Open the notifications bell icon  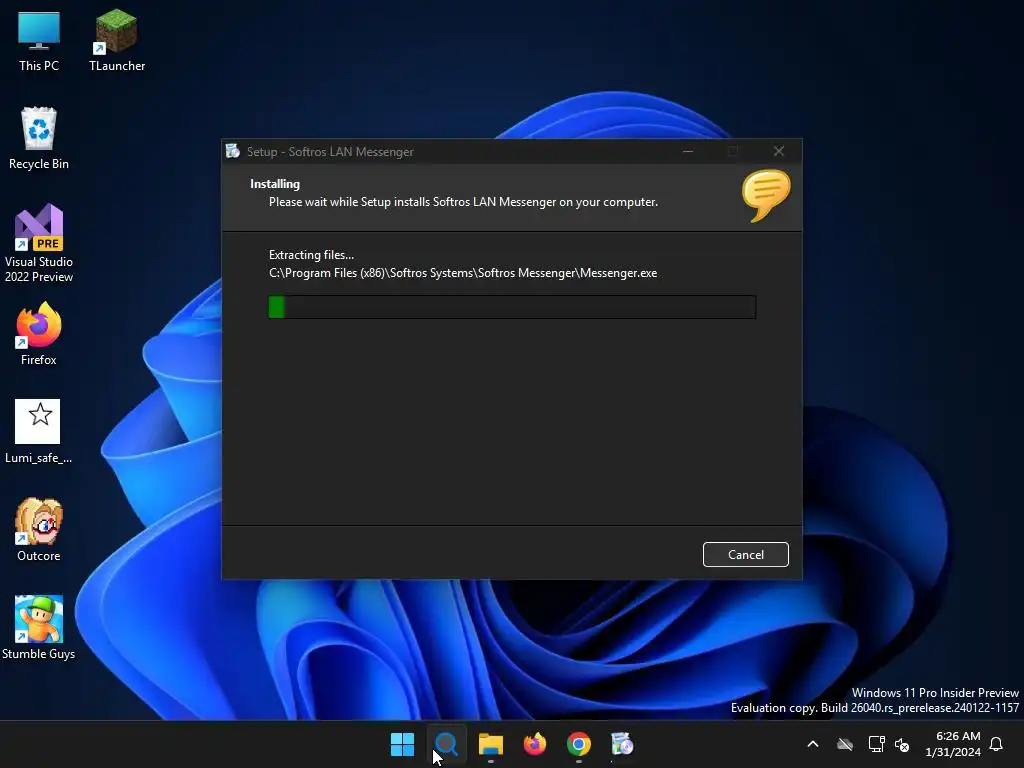click(997, 744)
